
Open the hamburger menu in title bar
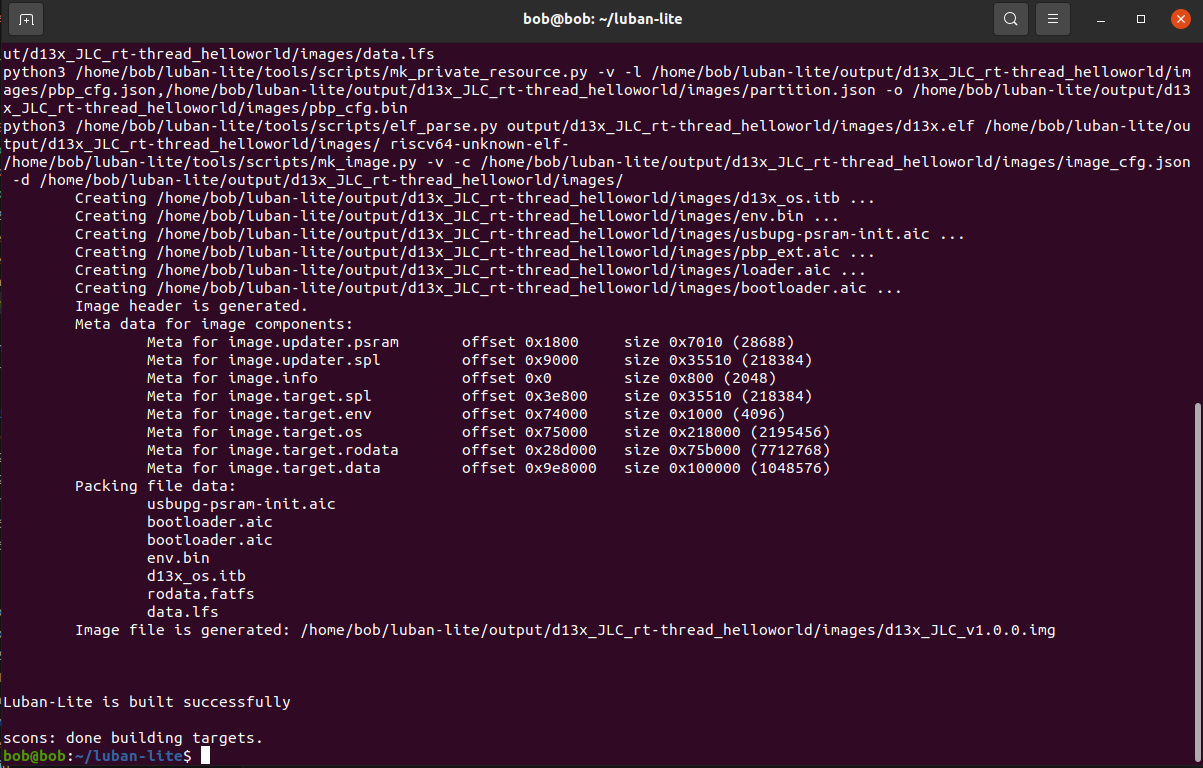[x=1051, y=19]
